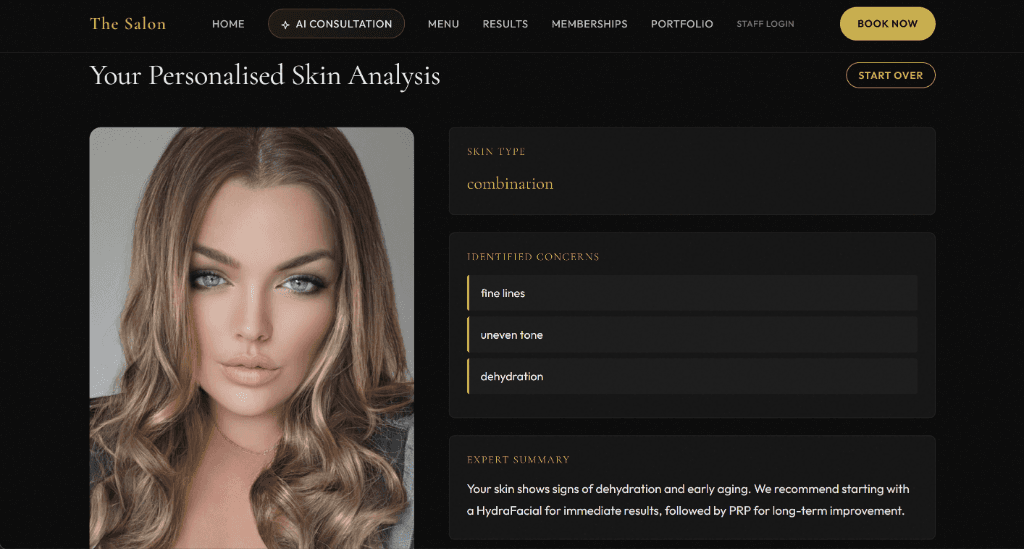1024x549 pixels.
Task: Click the Skin Type combination card
Action: click(692, 171)
